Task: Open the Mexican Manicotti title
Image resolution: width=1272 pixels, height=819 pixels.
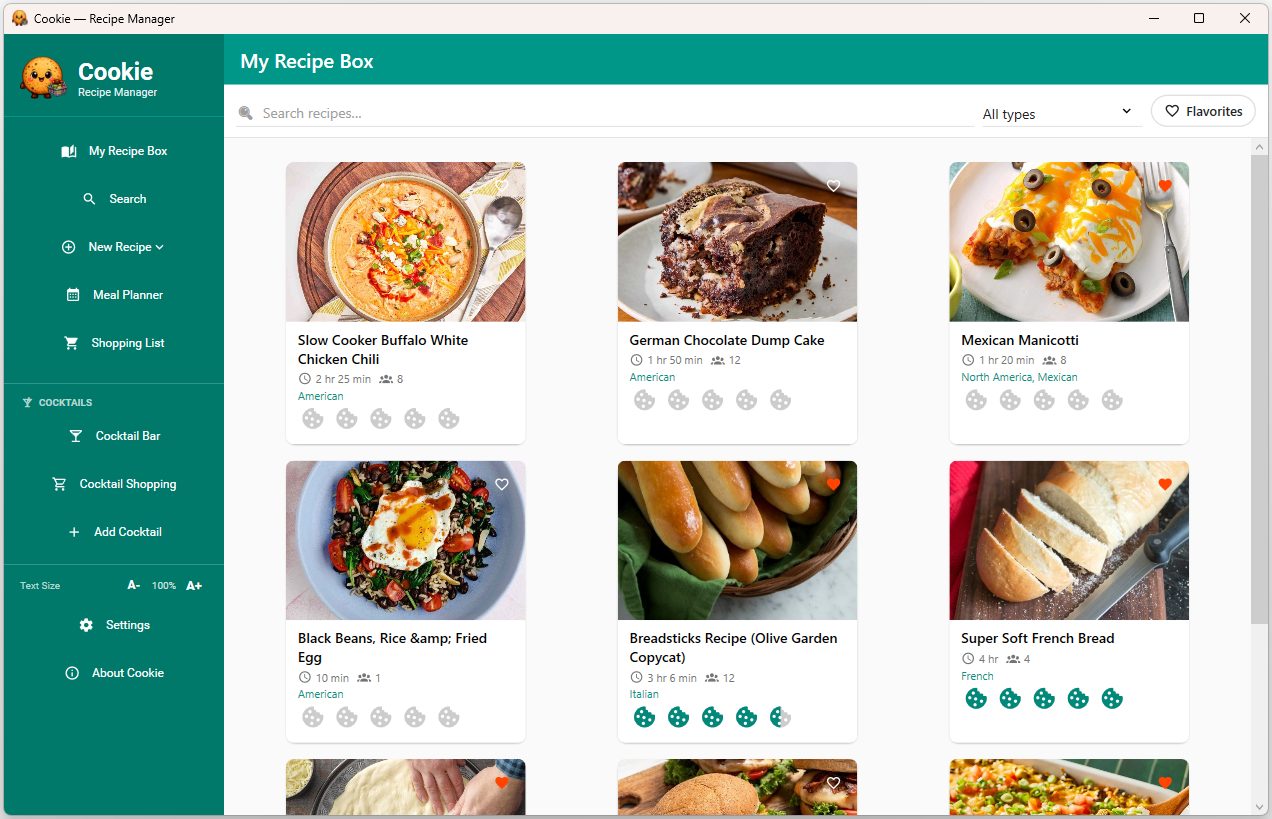Action: tap(1019, 340)
